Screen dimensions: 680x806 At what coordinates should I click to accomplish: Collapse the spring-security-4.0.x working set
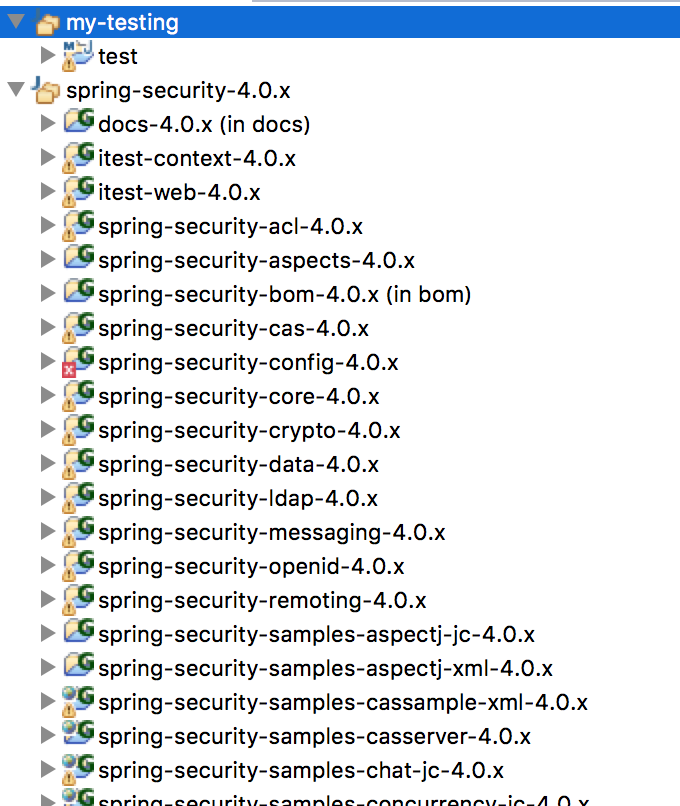(x=14, y=90)
